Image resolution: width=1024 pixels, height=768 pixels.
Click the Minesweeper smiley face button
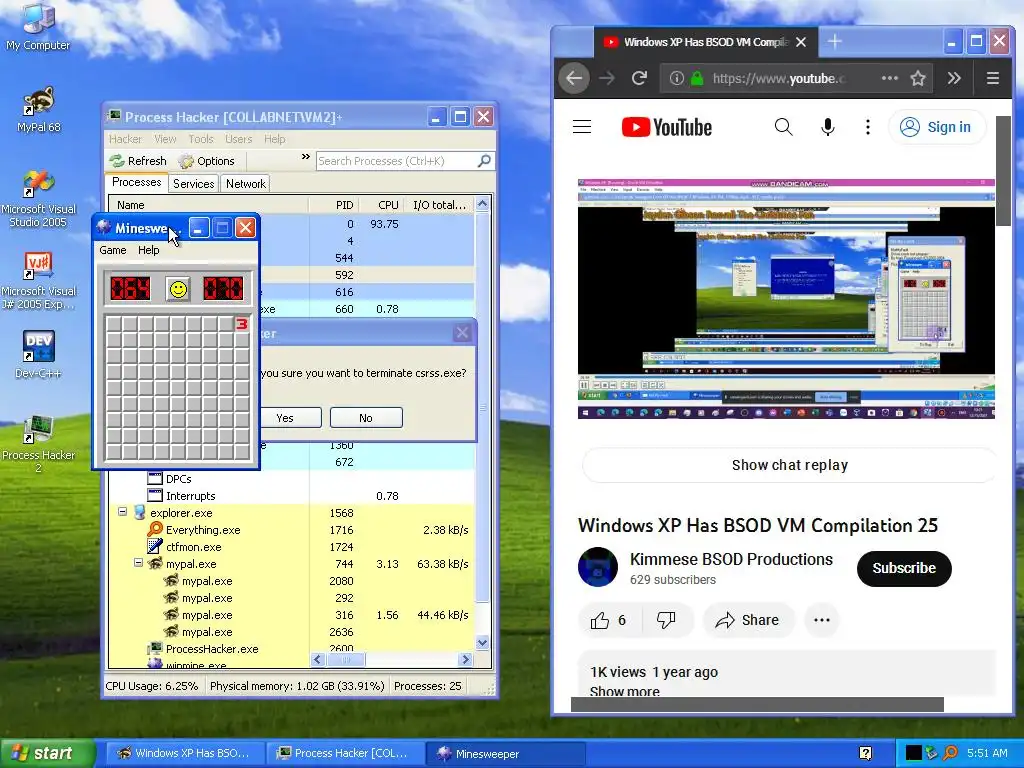178,289
